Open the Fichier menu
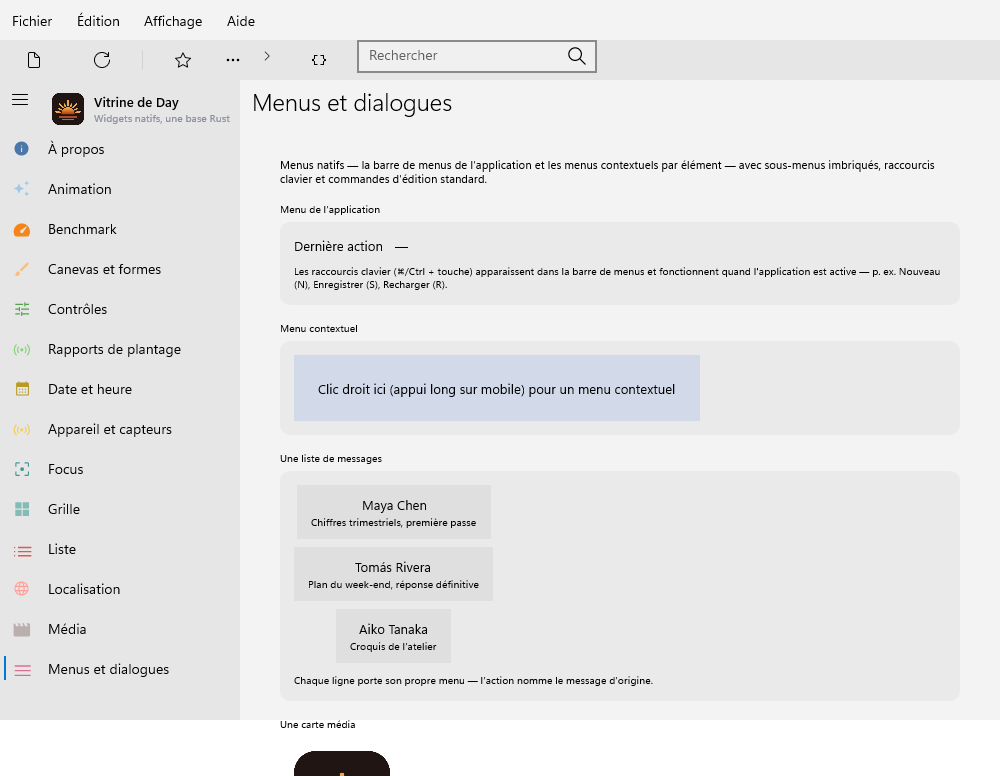The image size is (1000, 776). click(32, 21)
